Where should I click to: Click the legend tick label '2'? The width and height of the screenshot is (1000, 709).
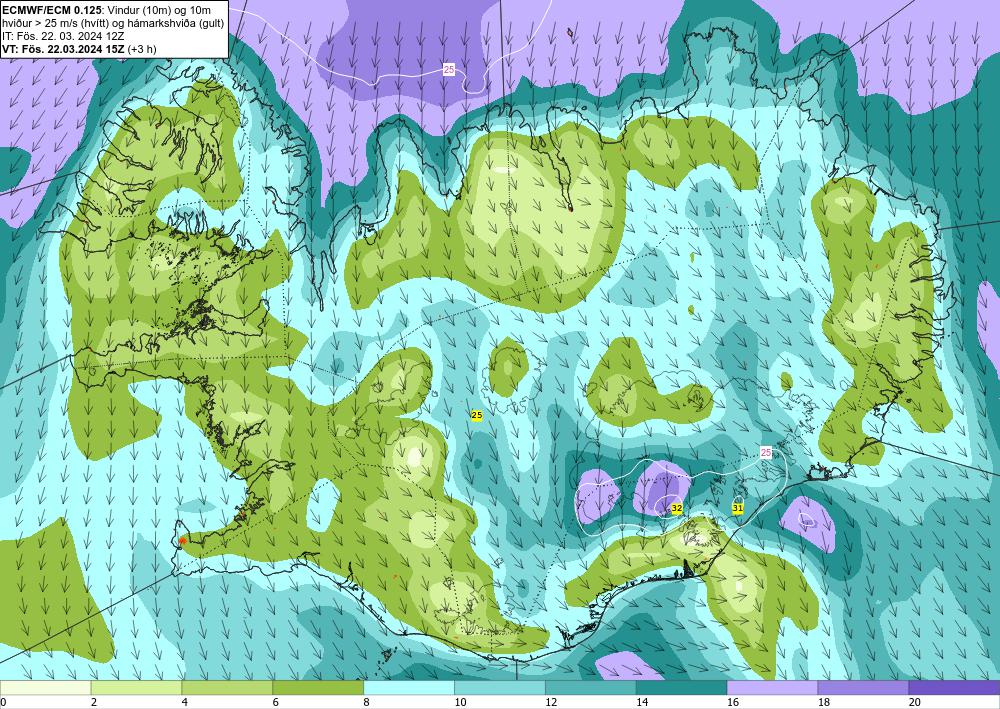[x=94, y=702]
